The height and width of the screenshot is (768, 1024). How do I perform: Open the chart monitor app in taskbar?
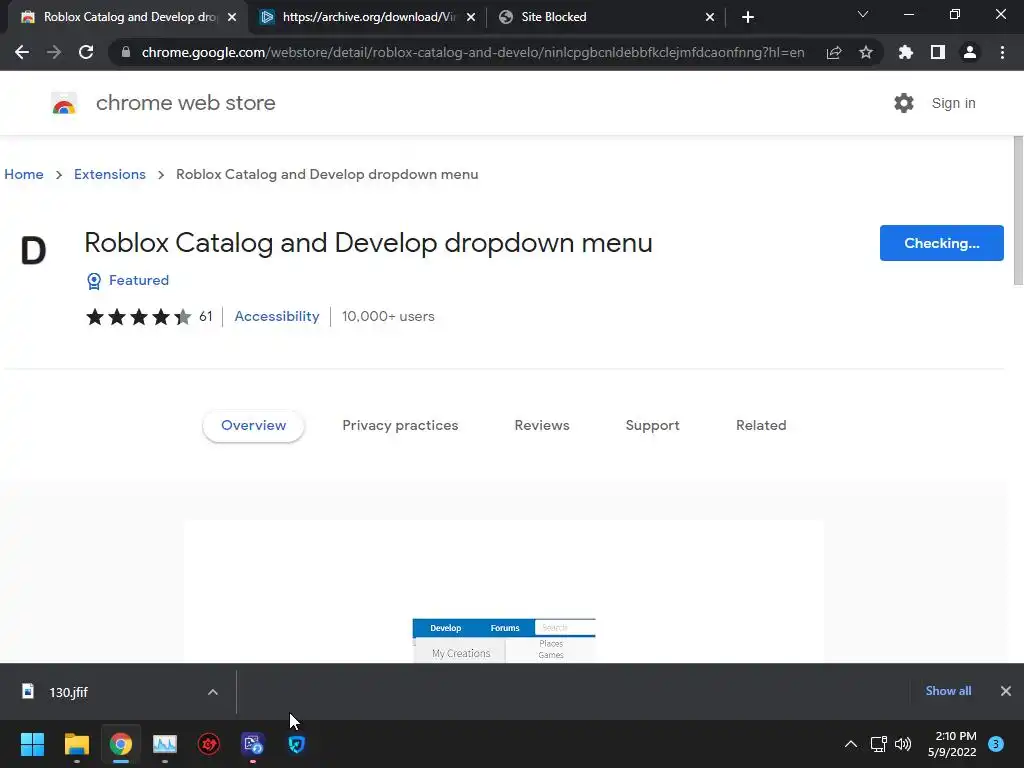(x=165, y=744)
